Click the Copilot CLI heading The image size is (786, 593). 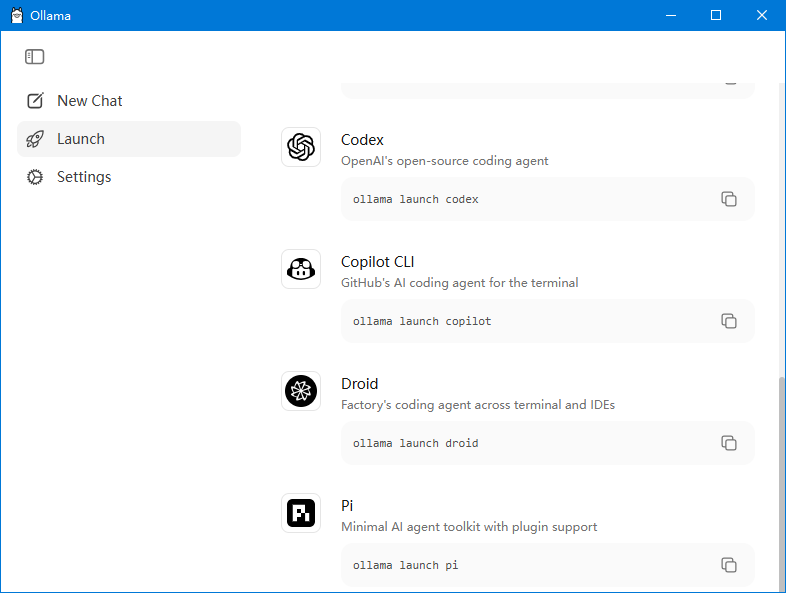pos(377,262)
